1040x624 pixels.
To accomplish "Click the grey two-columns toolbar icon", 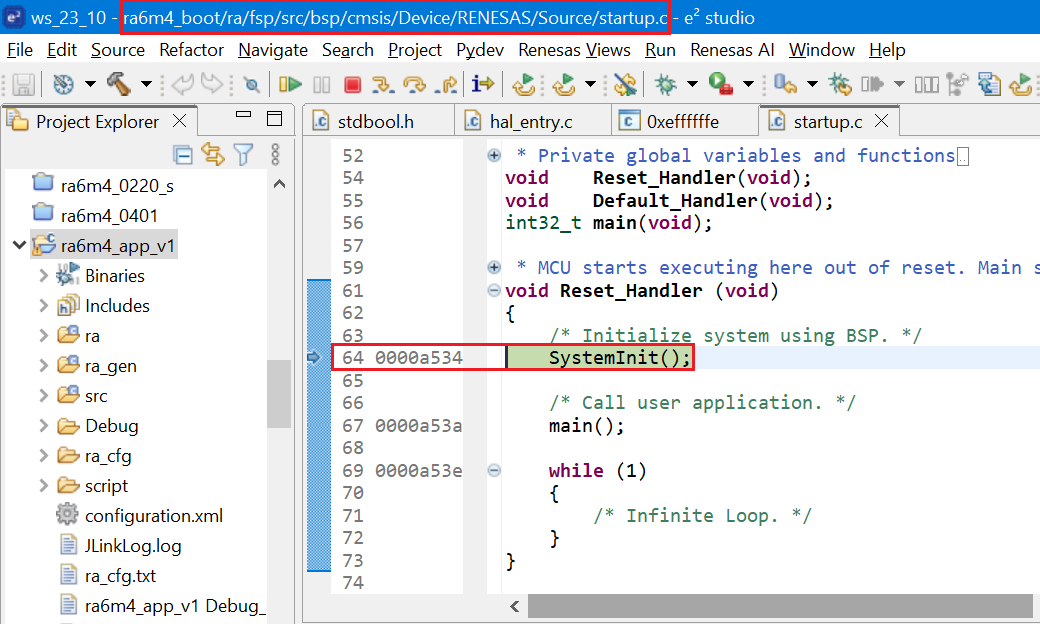I will 927,84.
